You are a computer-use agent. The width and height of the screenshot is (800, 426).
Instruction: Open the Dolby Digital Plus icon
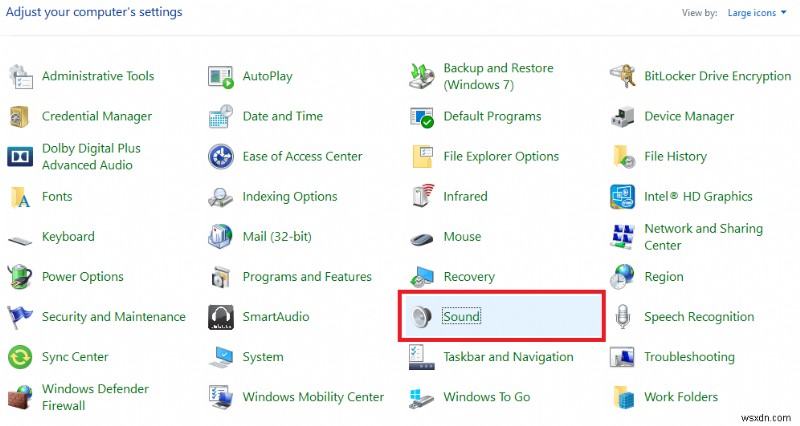click(x=20, y=157)
